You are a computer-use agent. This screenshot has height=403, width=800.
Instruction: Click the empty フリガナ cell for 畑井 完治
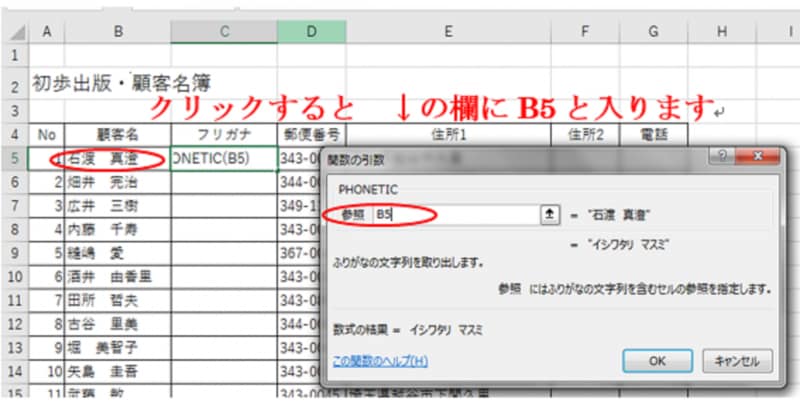click(224, 182)
